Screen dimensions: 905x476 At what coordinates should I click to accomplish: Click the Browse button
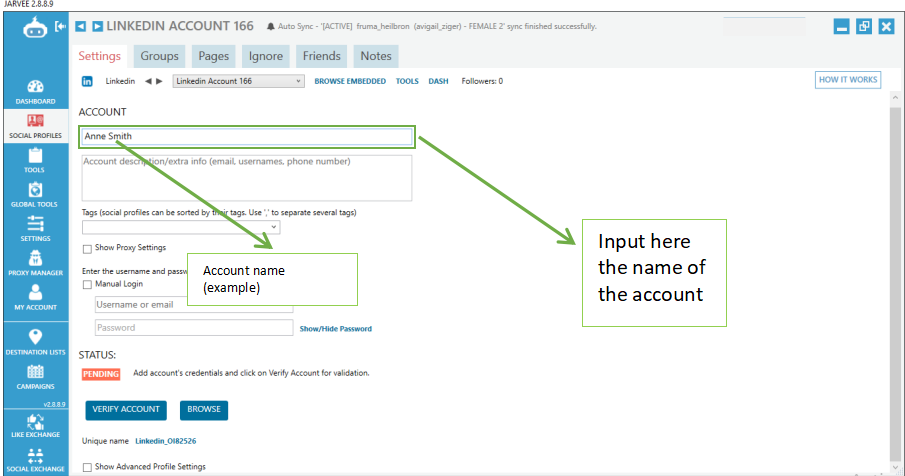(x=204, y=410)
